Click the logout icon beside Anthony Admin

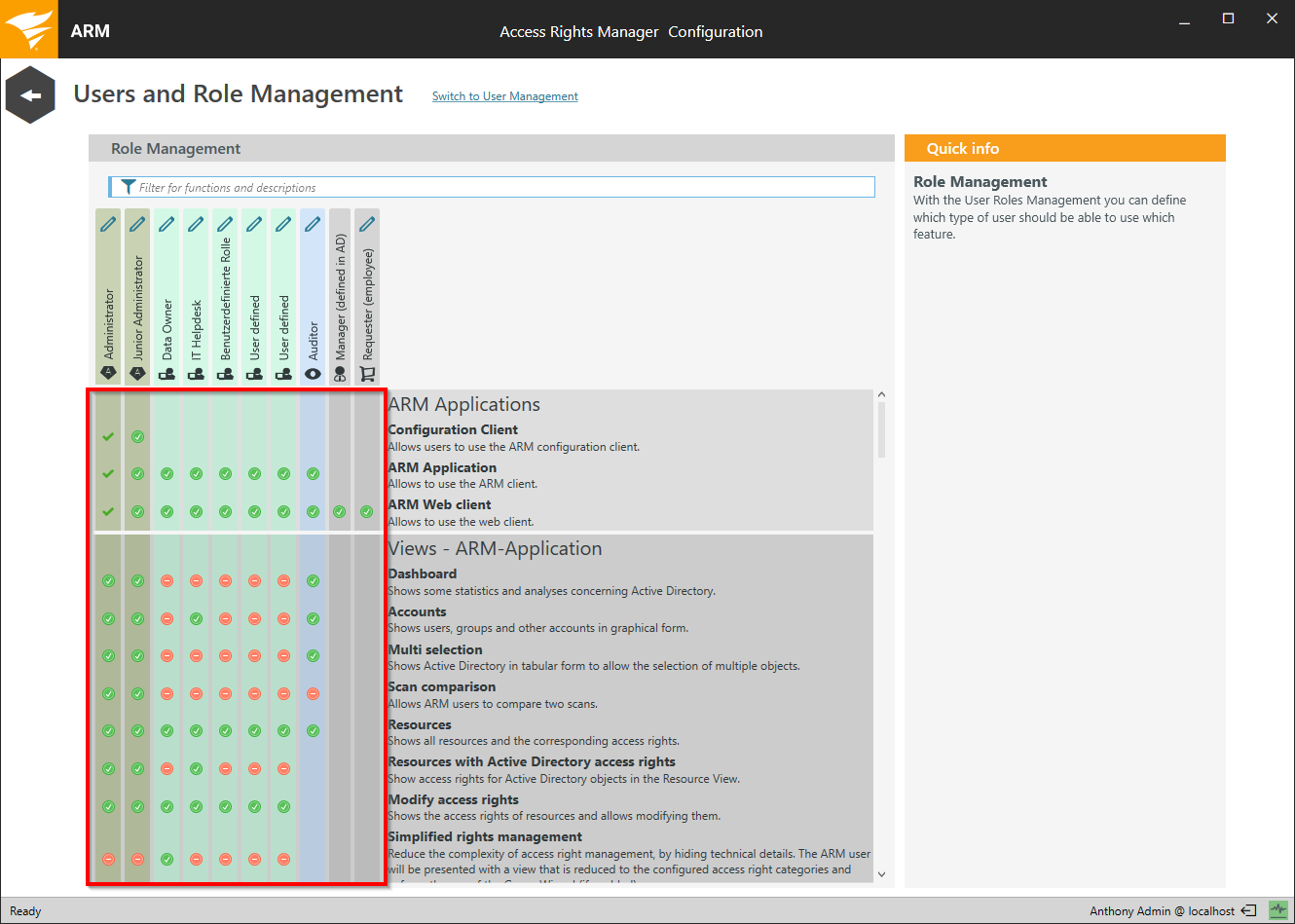[x=1248, y=911]
